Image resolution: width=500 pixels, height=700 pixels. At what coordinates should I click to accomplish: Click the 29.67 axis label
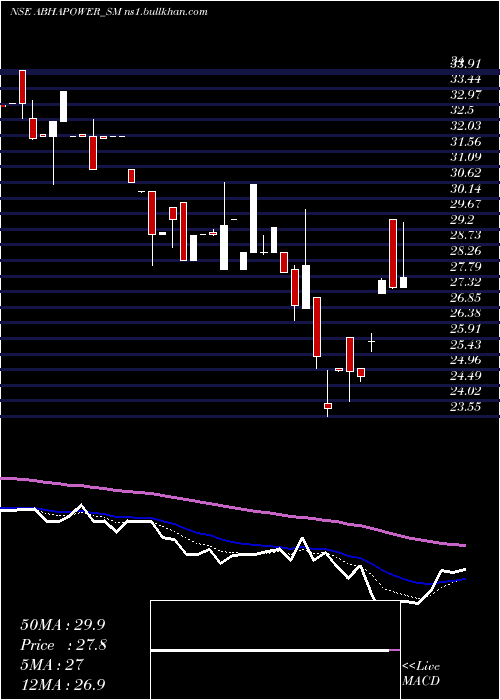coord(466,204)
